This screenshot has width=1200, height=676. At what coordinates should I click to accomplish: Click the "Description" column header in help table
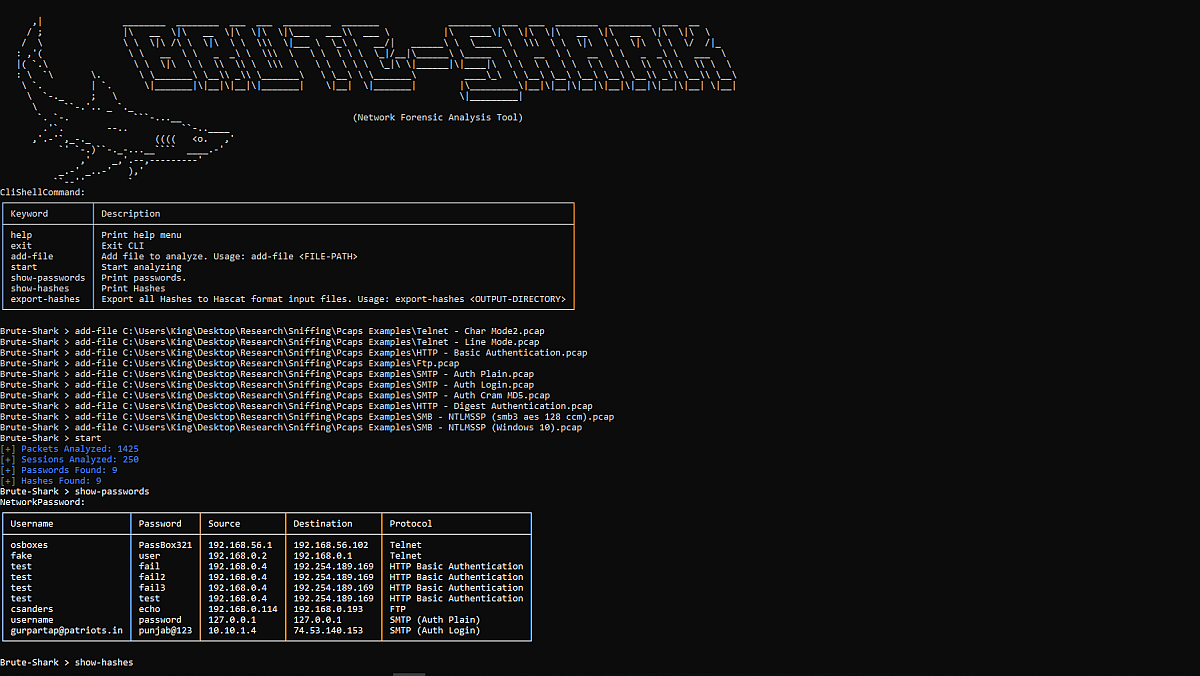[130, 213]
